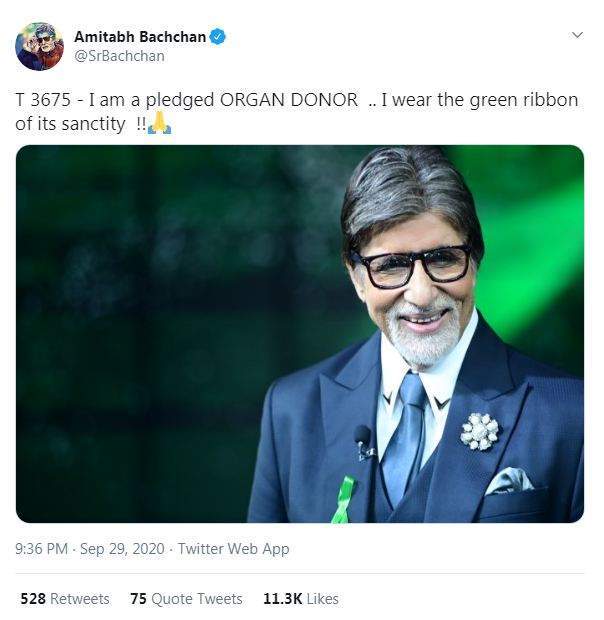Click the @SrBachchan handle

(119, 56)
